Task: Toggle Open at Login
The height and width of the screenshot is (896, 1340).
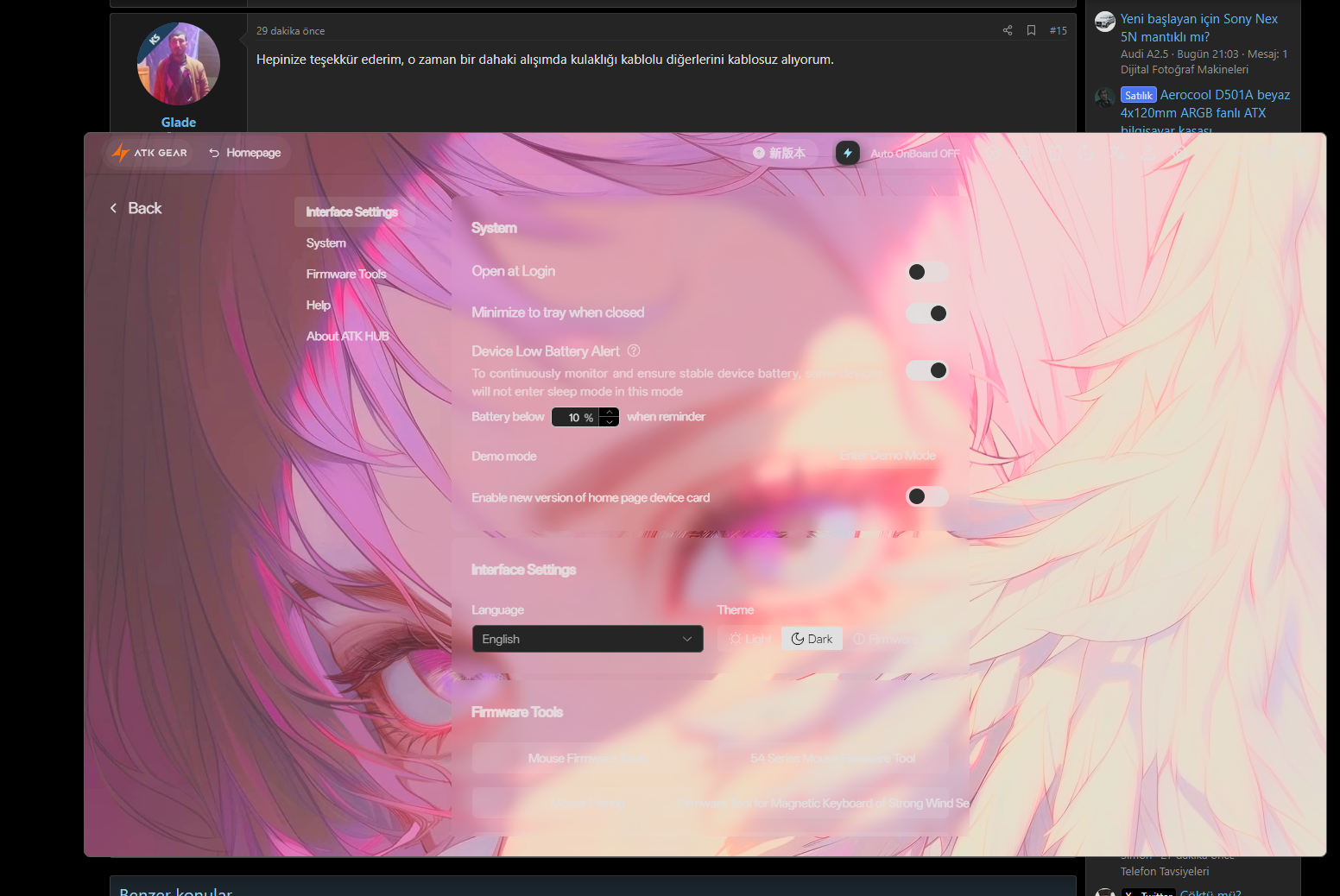Action: point(927,272)
